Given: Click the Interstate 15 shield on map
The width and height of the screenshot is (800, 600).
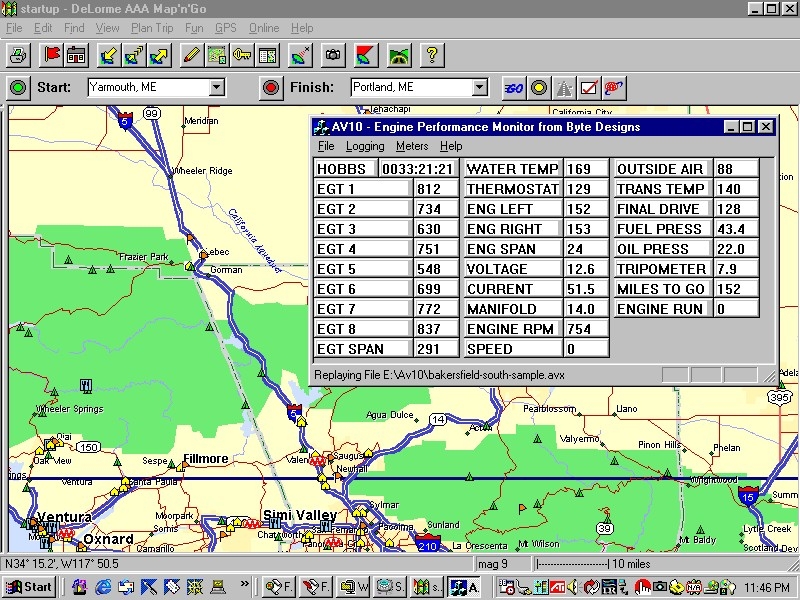Looking at the screenshot, I should (x=748, y=496).
